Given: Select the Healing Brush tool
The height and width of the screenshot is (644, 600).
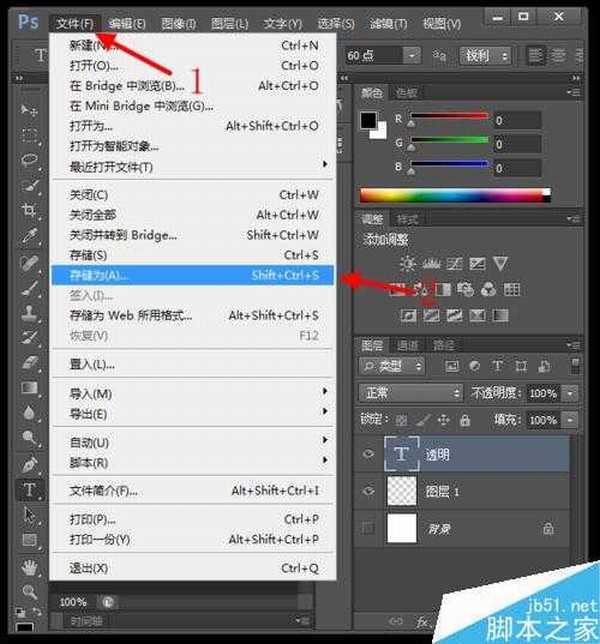Looking at the screenshot, I should click(29, 262).
